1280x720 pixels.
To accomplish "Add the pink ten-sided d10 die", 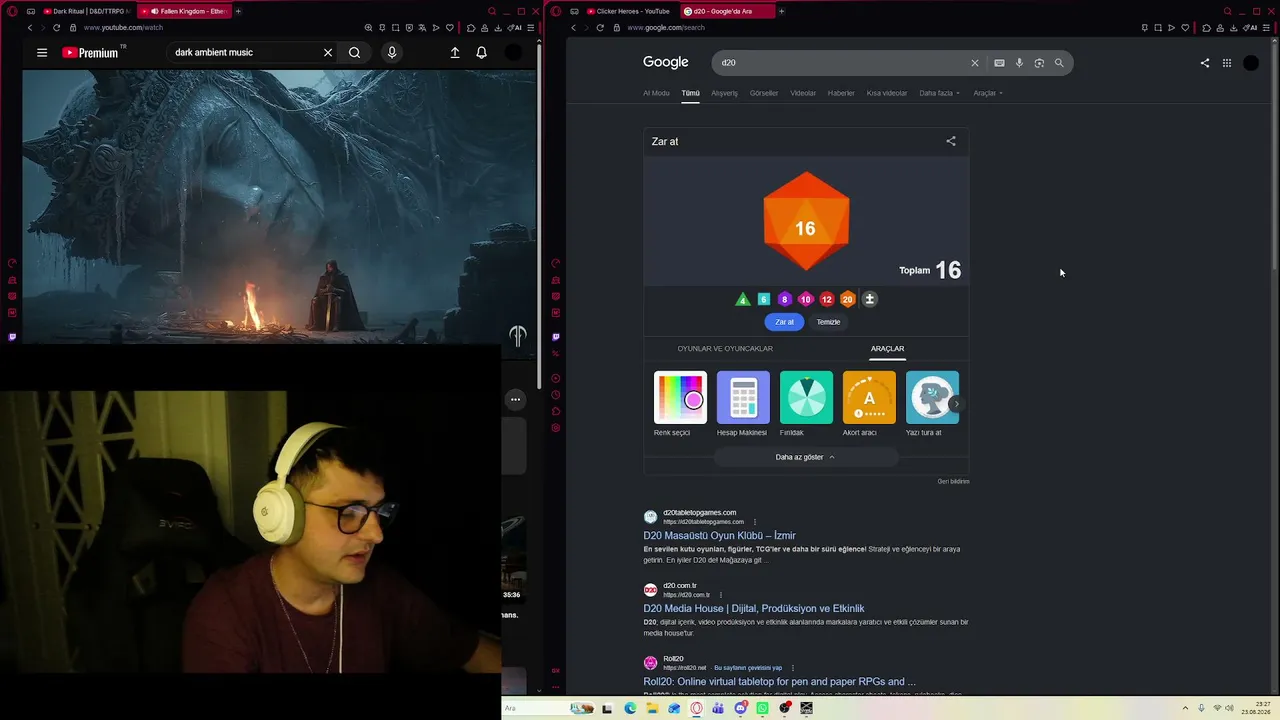I will point(805,299).
